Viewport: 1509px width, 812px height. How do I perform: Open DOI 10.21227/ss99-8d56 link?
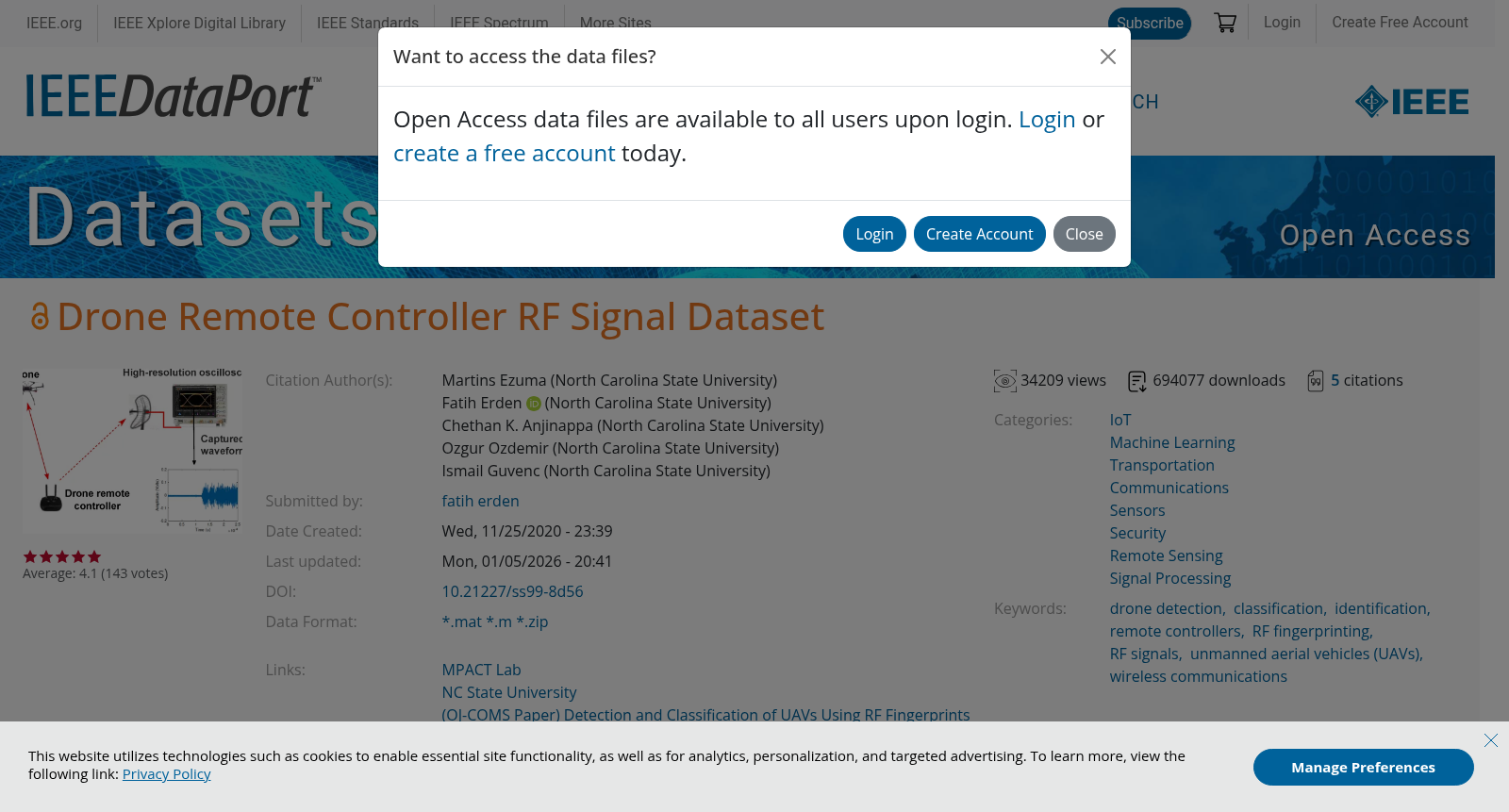(x=512, y=592)
